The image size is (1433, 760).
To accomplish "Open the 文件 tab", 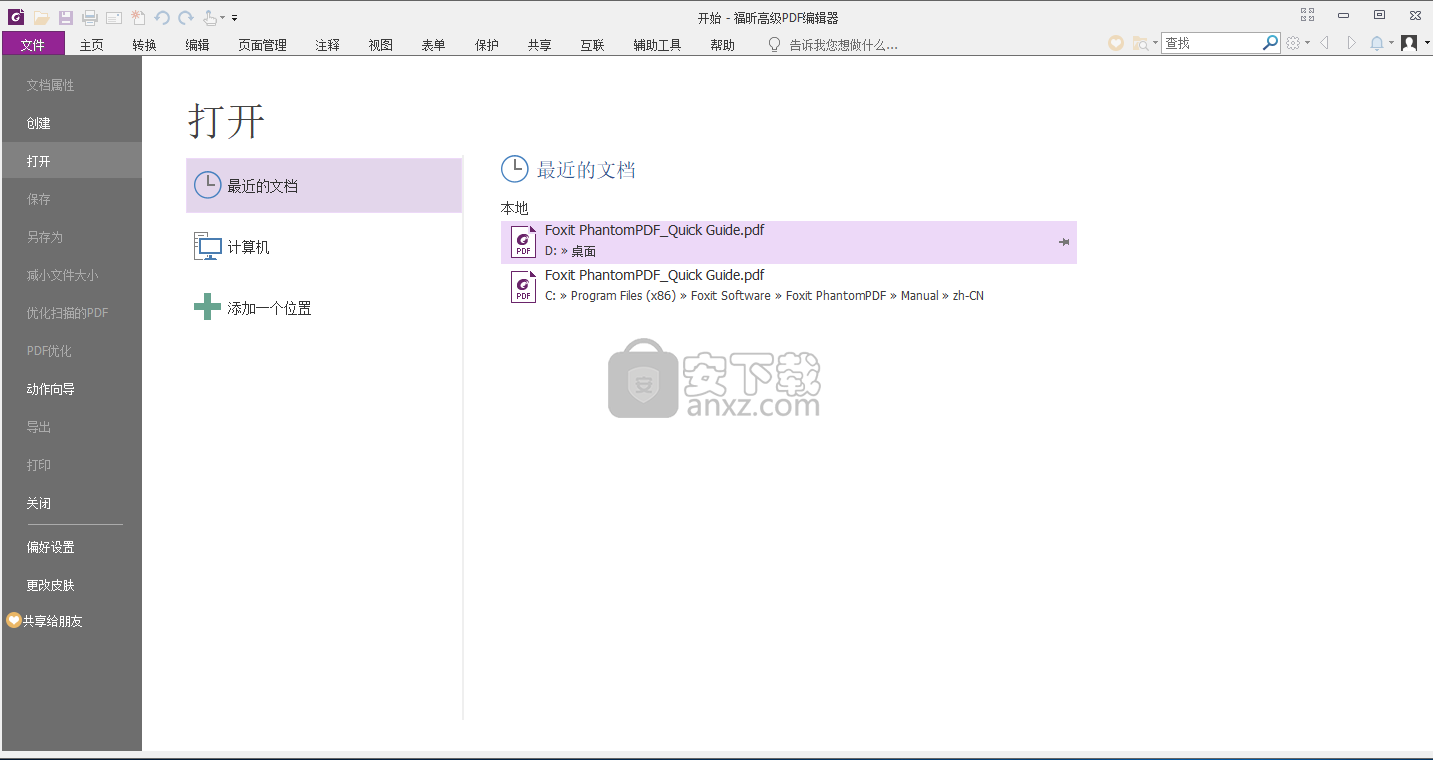I will pos(33,44).
